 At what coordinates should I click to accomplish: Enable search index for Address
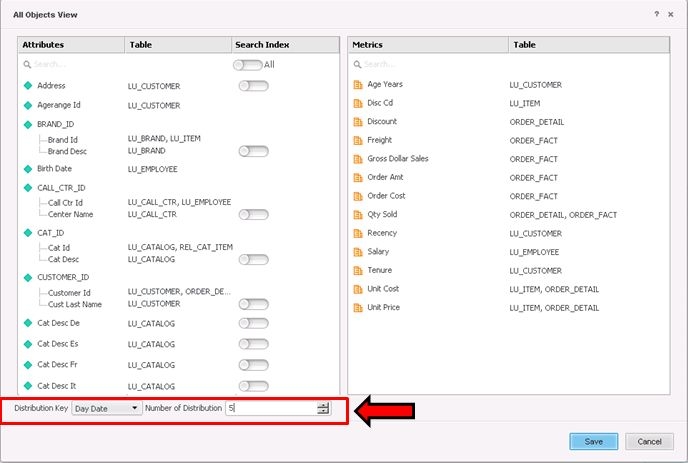click(x=253, y=86)
